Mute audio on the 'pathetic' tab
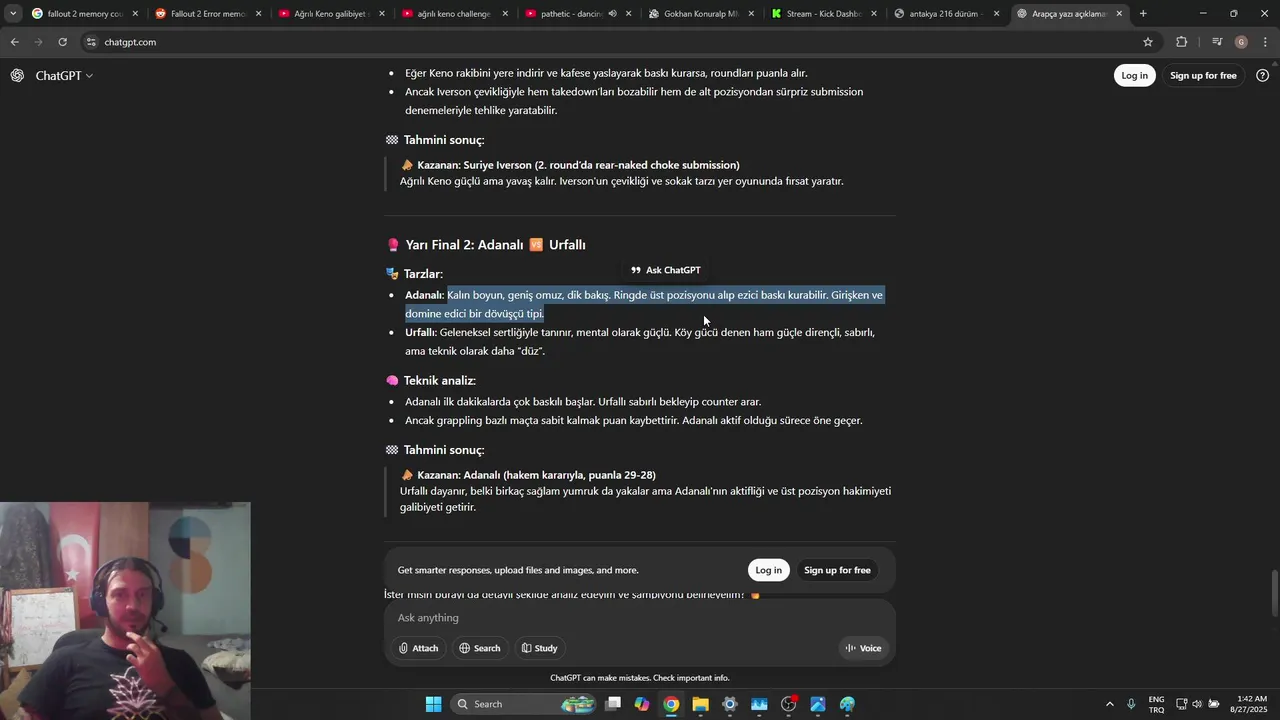The width and height of the screenshot is (1280, 720). pyautogui.click(x=612, y=14)
